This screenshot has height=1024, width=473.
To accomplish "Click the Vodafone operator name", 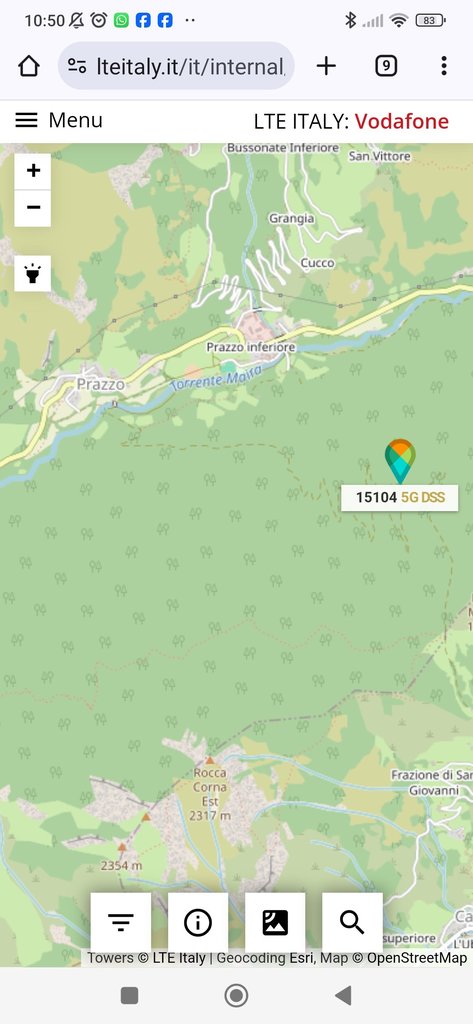I will click(x=402, y=121).
